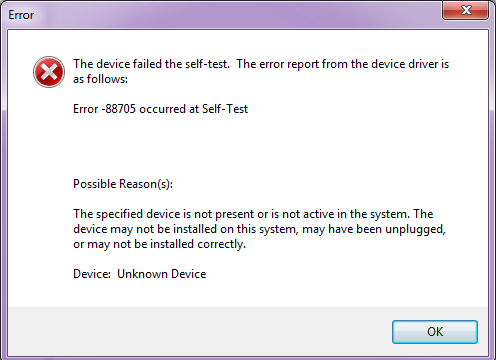Click empty title bar area beside Error
The height and width of the screenshot is (360, 496).
233,15
